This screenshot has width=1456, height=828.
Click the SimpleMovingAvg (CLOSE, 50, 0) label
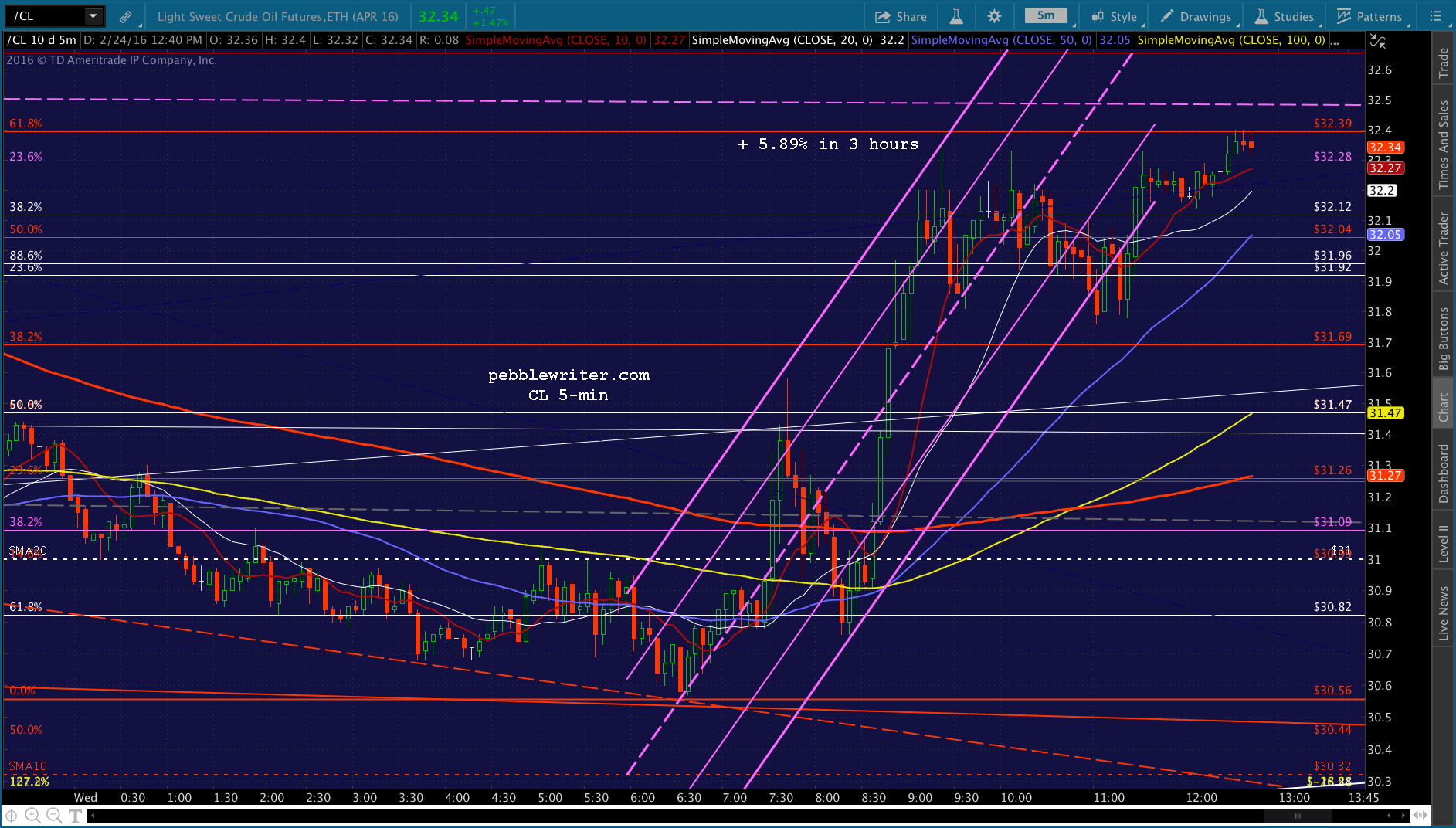point(1001,40)
